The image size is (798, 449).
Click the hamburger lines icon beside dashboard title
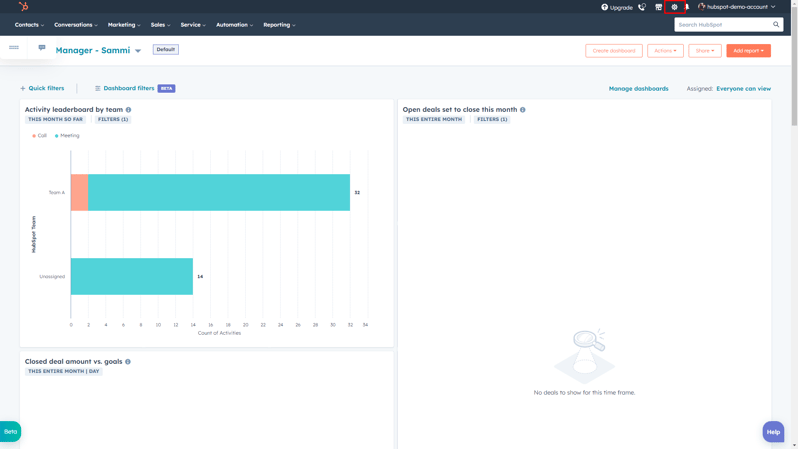tap(14, 47)
